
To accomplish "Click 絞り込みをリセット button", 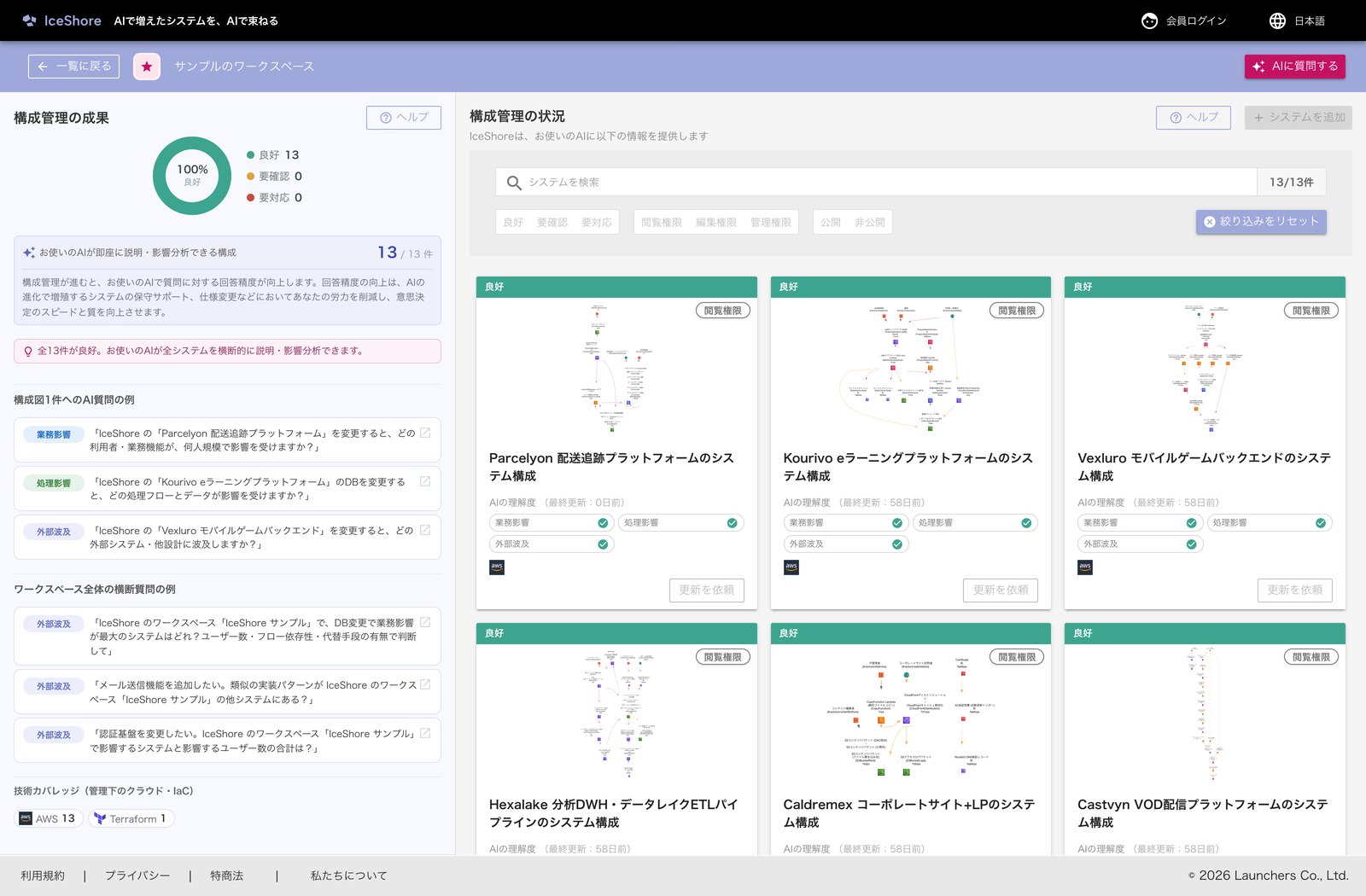I will (1261, 222).
